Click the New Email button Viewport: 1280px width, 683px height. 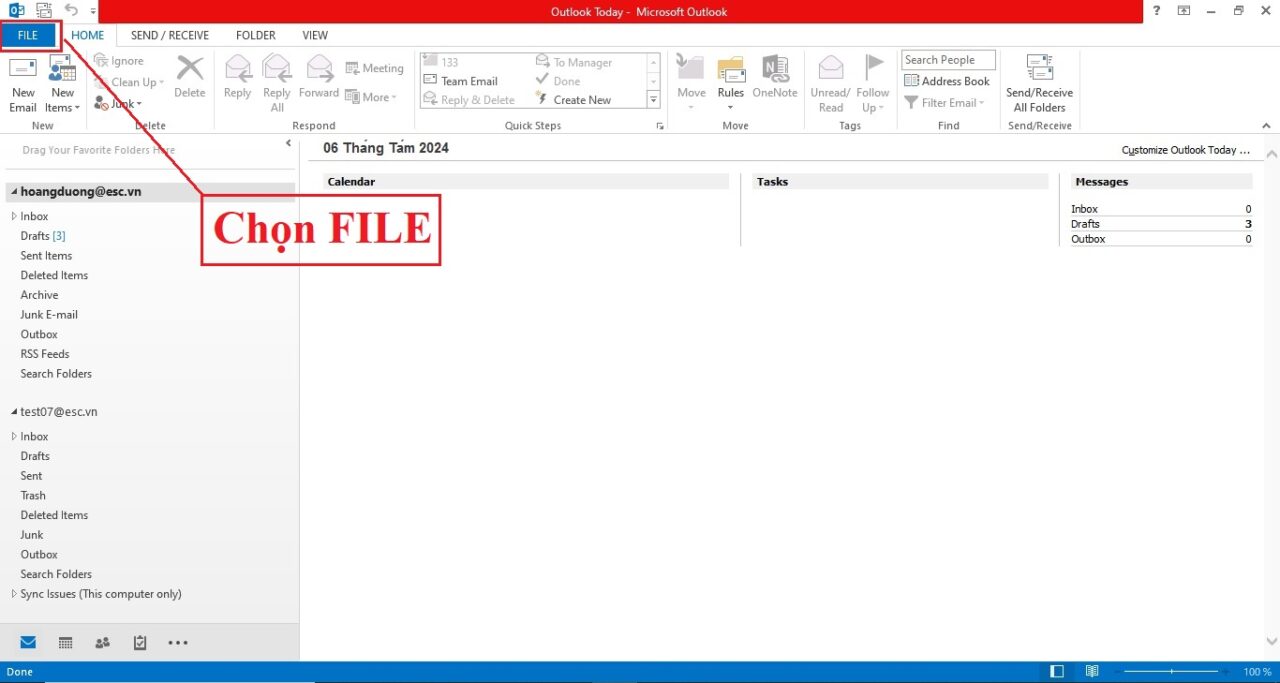22,85
